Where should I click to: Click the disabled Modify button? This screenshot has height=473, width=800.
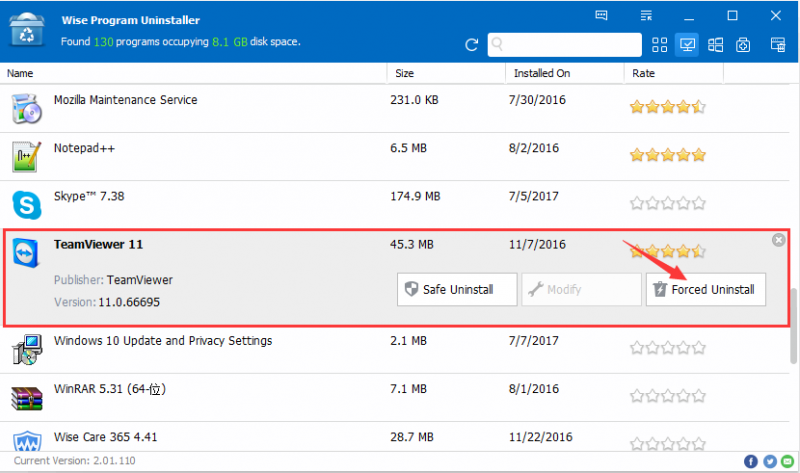pyautogui.click(x=581, y=289)
